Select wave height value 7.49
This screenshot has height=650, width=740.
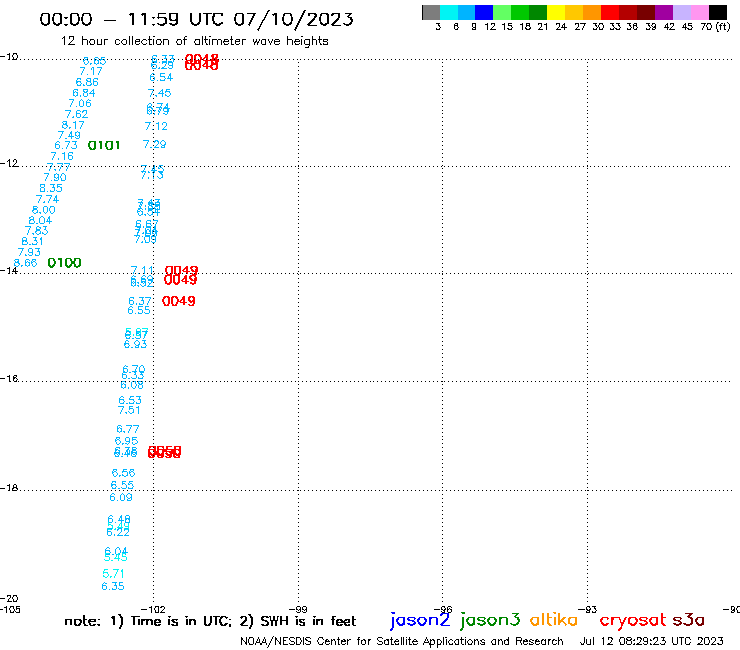coord(69,135)
